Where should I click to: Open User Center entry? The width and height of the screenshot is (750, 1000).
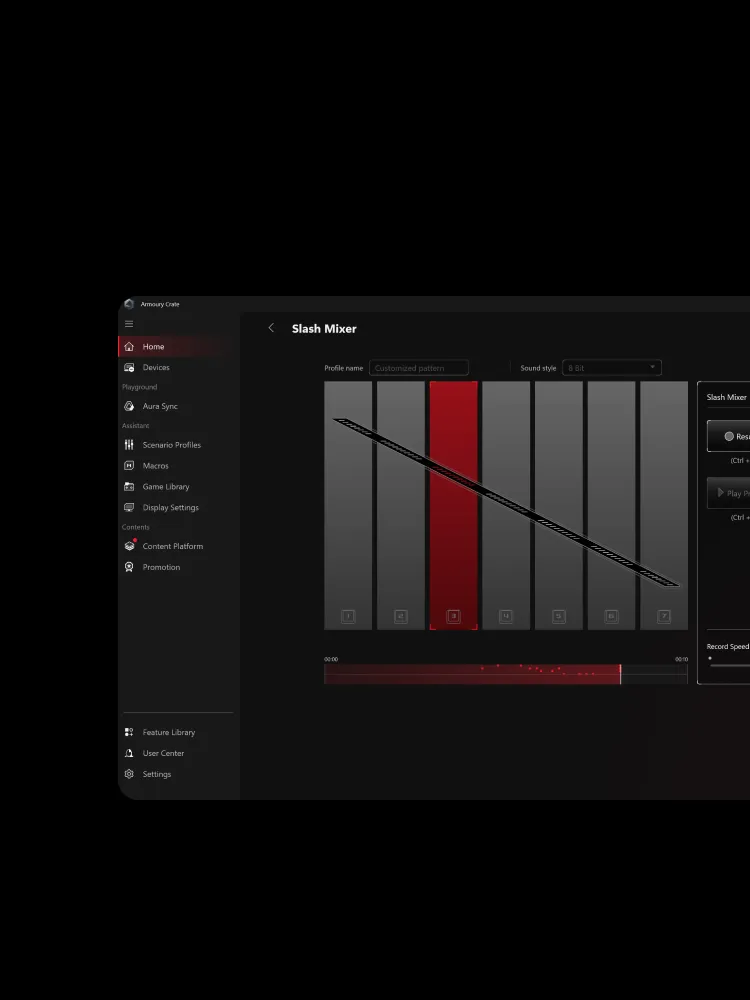click(x=163, y=753)
